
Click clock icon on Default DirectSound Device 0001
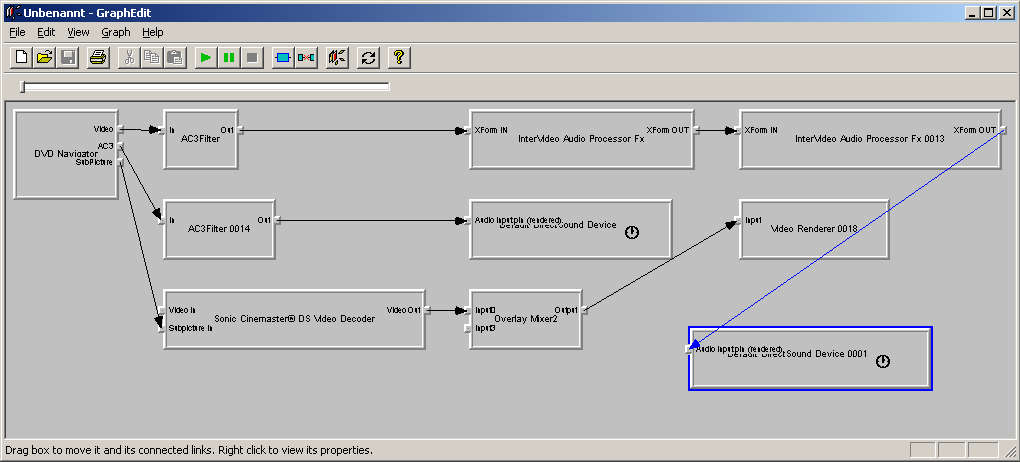[883, 362]
